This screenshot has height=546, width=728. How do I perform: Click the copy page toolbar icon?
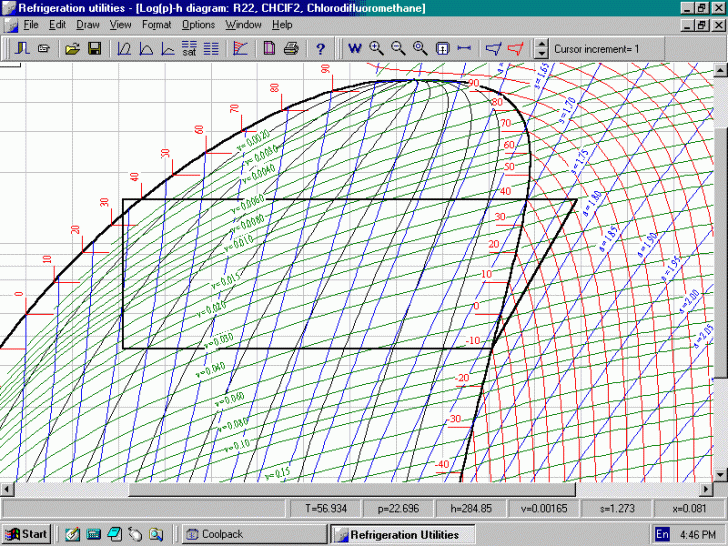coord(269,48)
